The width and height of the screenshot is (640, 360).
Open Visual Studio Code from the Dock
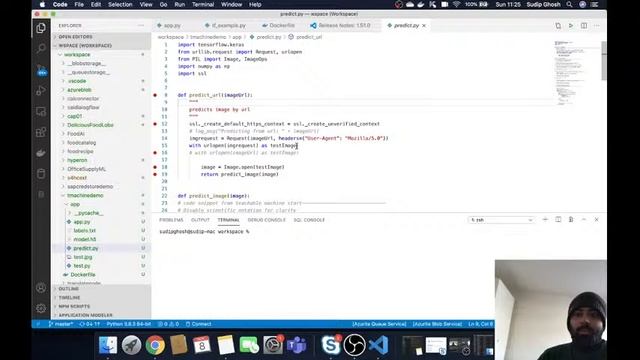[379, 345]
